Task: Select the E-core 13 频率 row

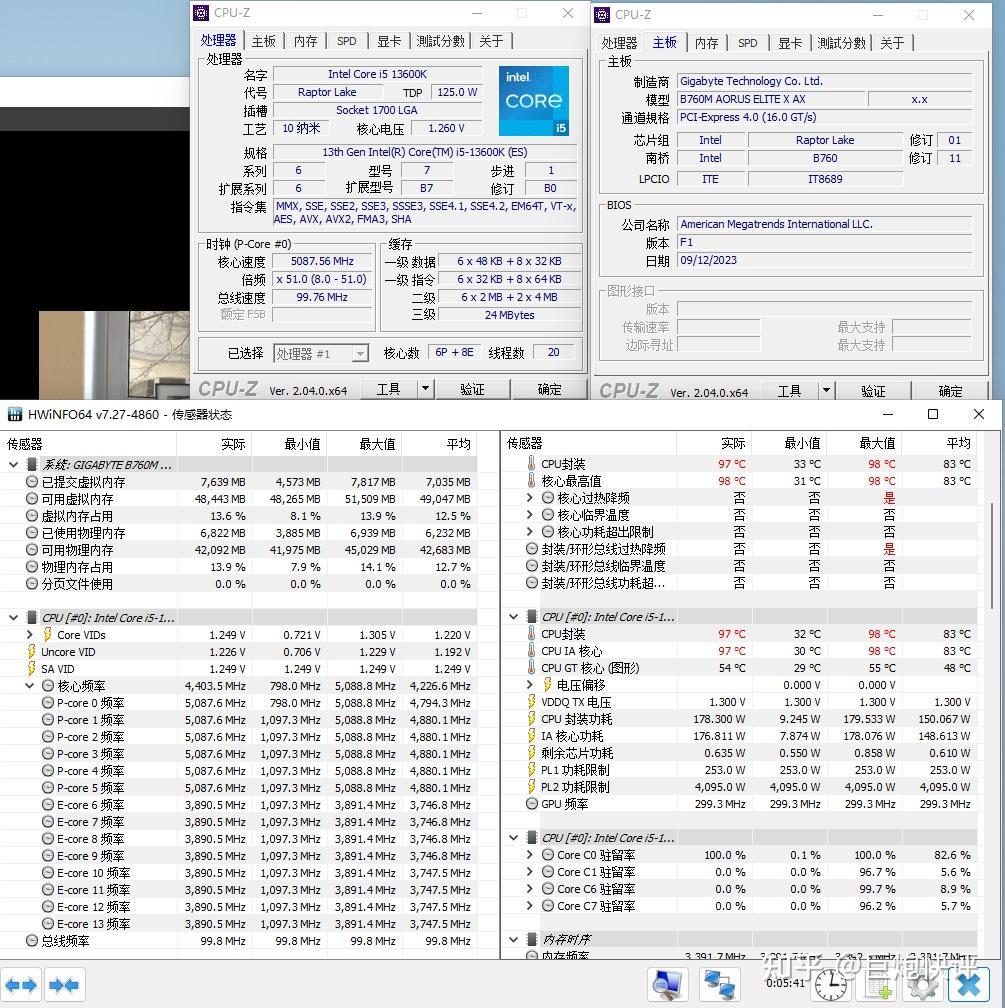Action: pos(239,924)
